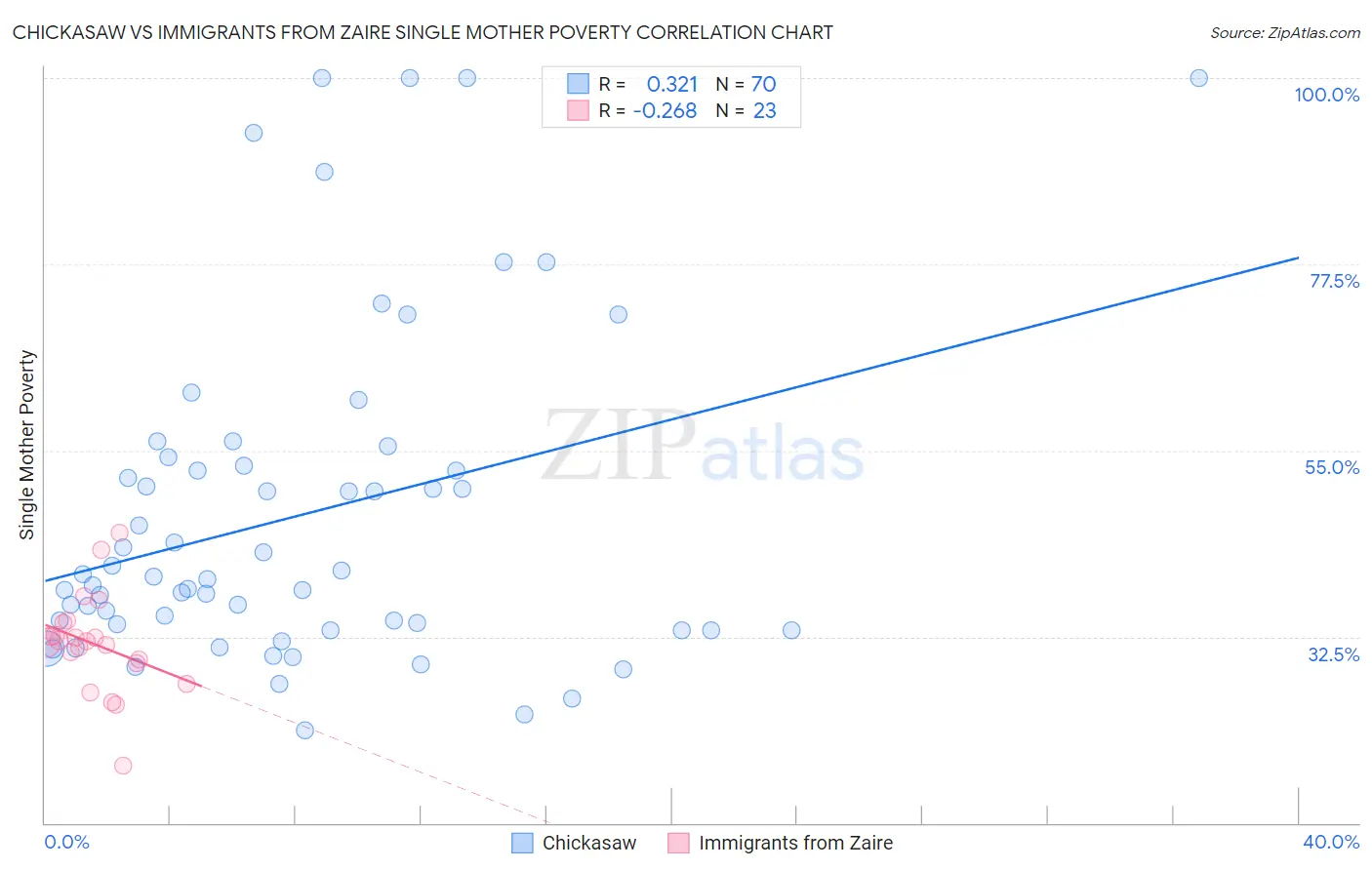Viewport: 1372px width, 870px height.
Task: Select the Chickasaw legend label
Action: tap(589, 843)
